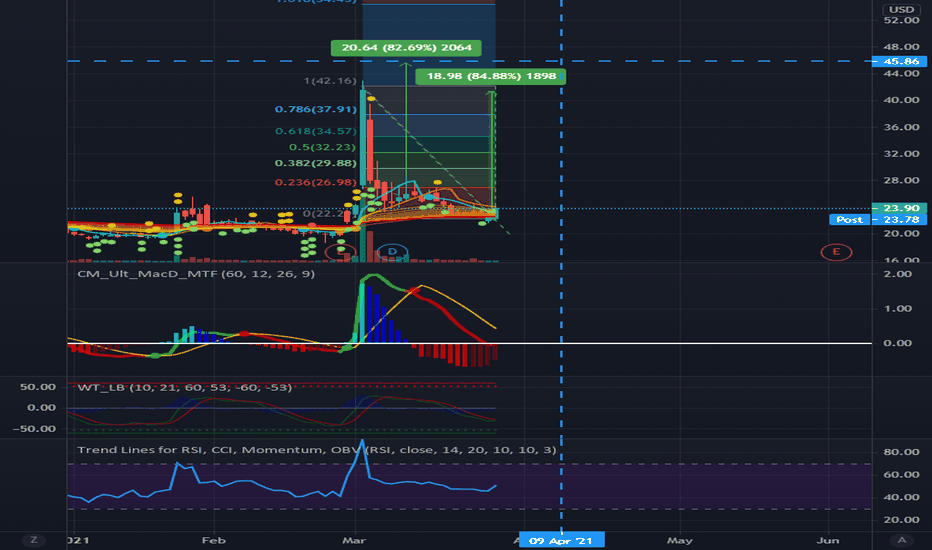Click the Fibonacci 0.236(26.98) level label
Screen dimensions: 932x550
(316, 183)
